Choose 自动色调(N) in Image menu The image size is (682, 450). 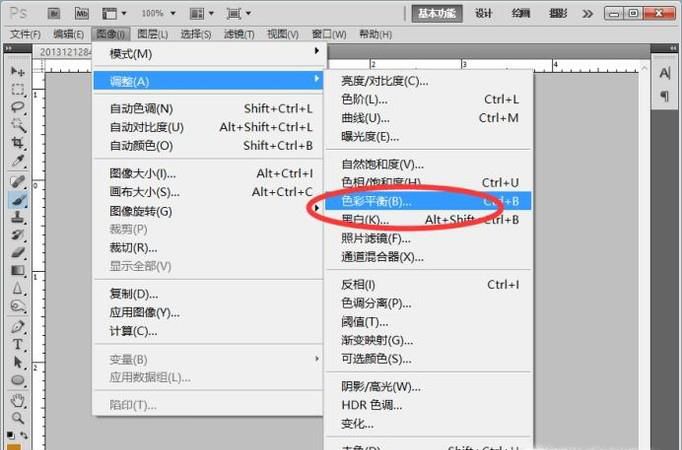click(208, 109)
